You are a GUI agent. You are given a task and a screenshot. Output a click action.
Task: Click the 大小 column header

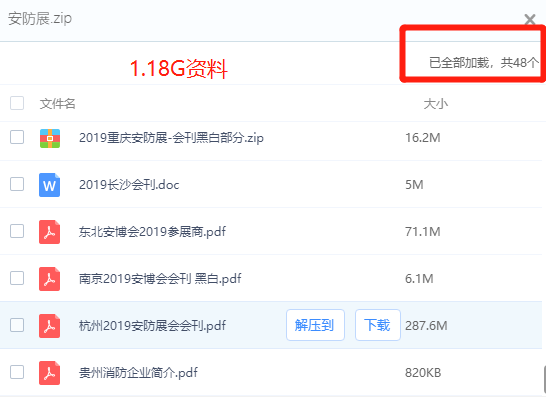point(436,104)
